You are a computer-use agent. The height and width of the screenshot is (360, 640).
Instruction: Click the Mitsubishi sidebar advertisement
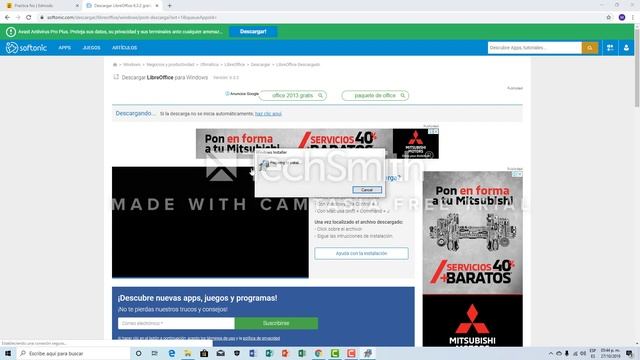(473, 259)
